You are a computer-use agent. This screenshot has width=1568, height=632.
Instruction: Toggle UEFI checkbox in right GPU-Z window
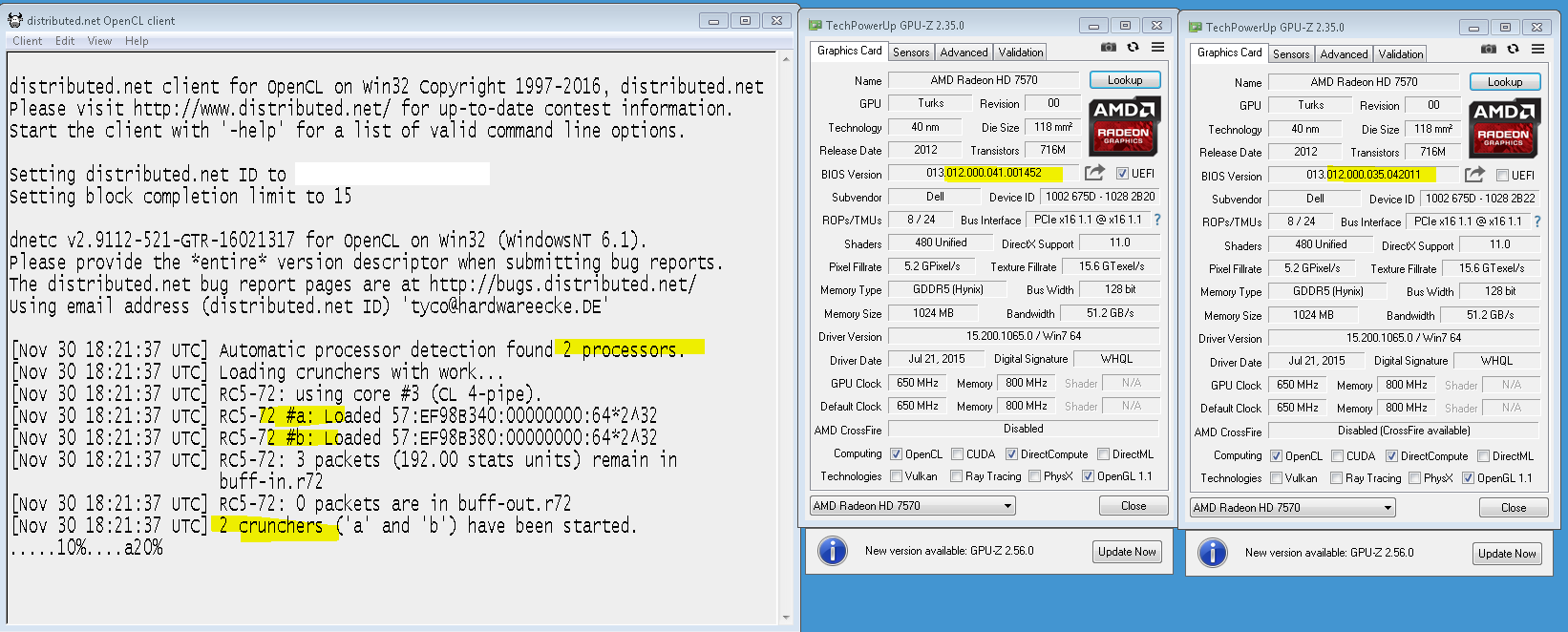click(x=1502, y=176)
